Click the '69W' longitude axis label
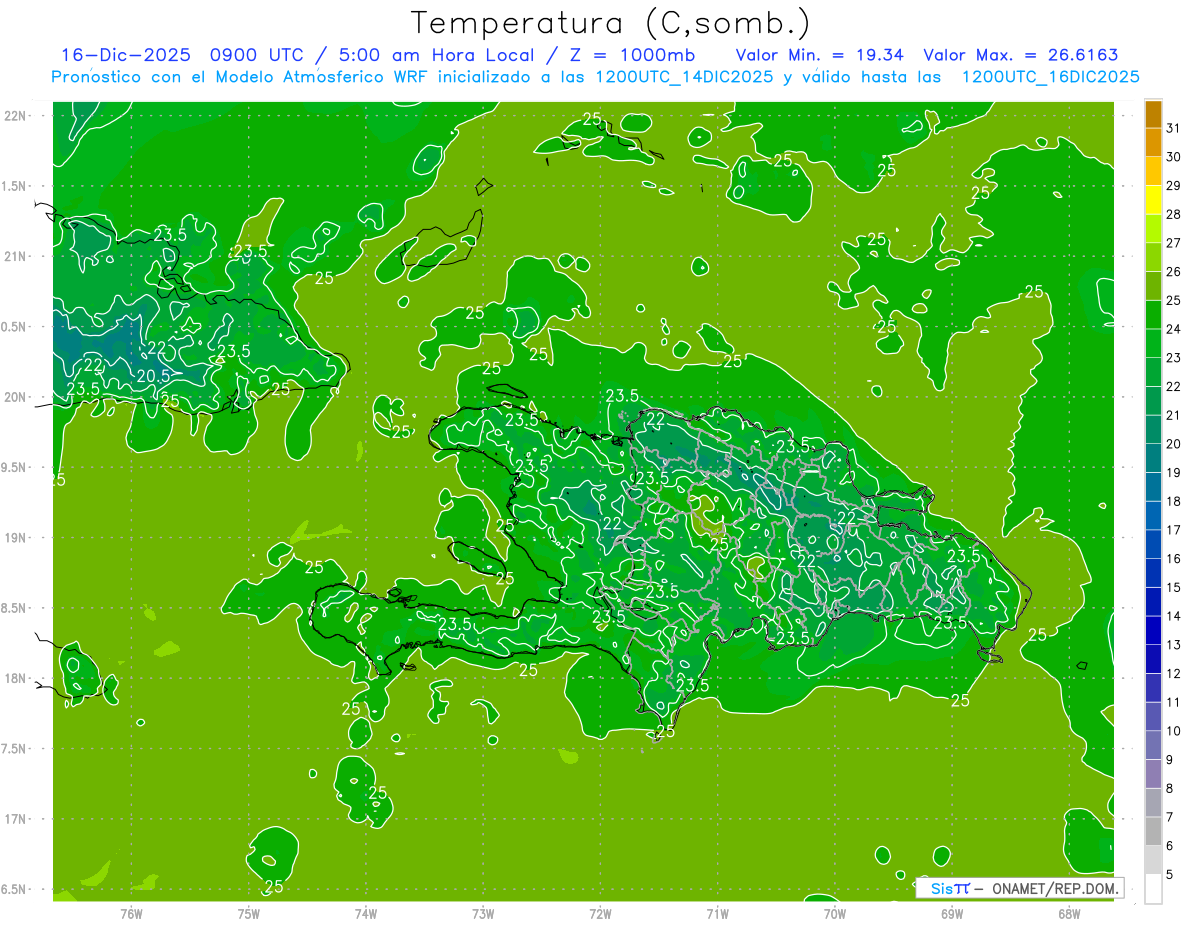Viewport: 1200px width, 927px height. pyautogui.click(x=952, y=914)
